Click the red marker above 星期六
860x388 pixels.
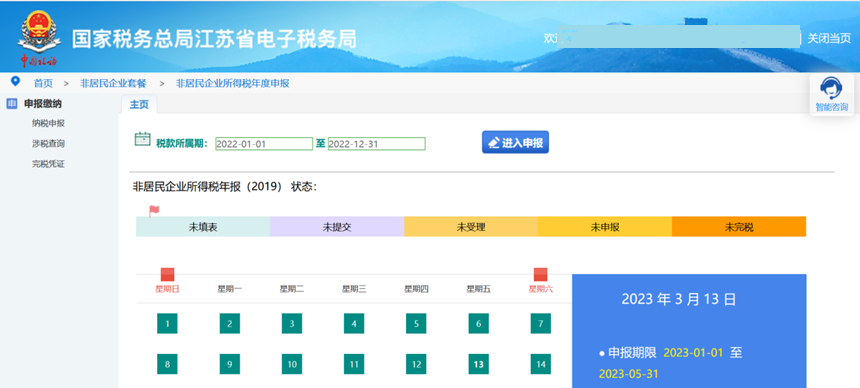[x=540, y=274]
